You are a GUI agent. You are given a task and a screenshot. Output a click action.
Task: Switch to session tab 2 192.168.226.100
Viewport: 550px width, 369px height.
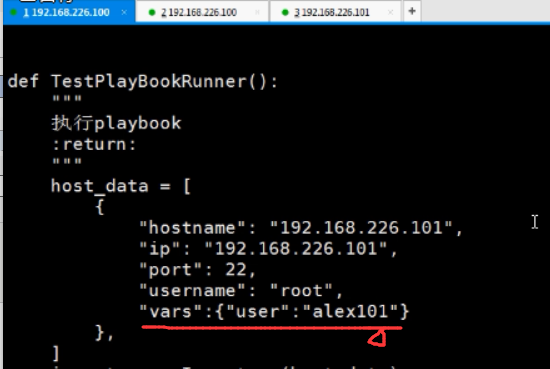(x=202, y=12)
